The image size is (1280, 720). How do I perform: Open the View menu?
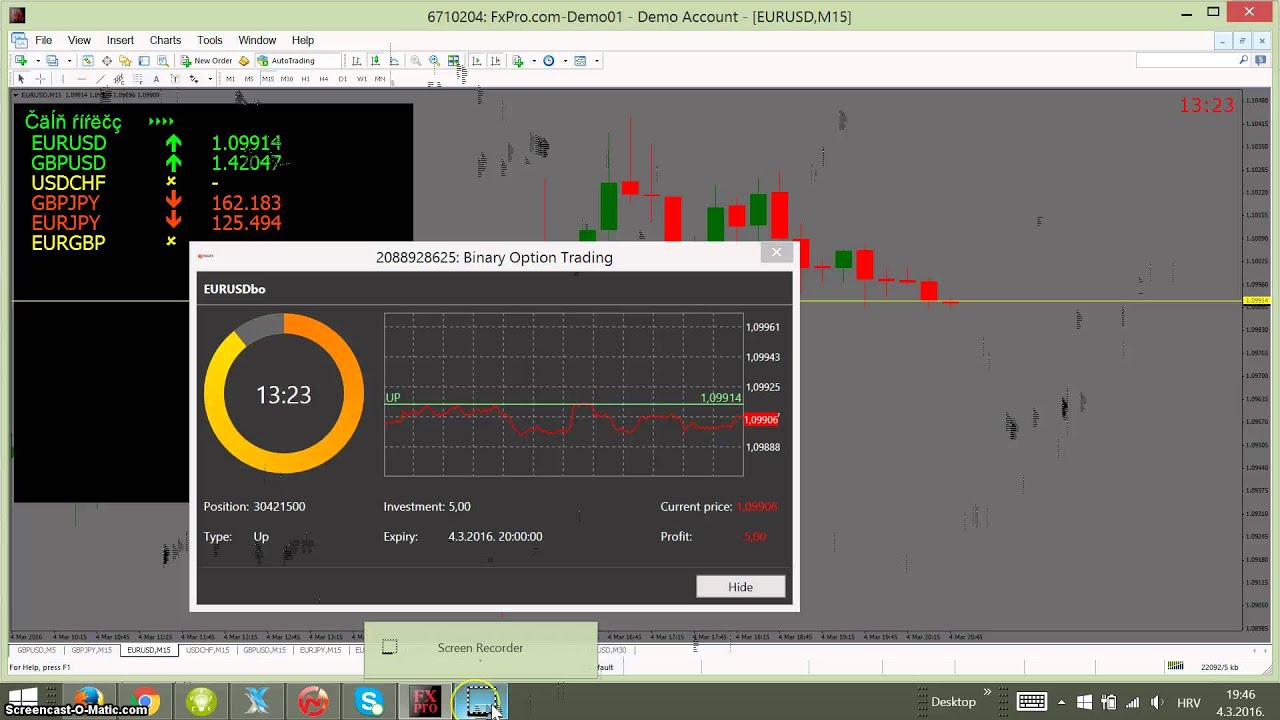point(79,40)
